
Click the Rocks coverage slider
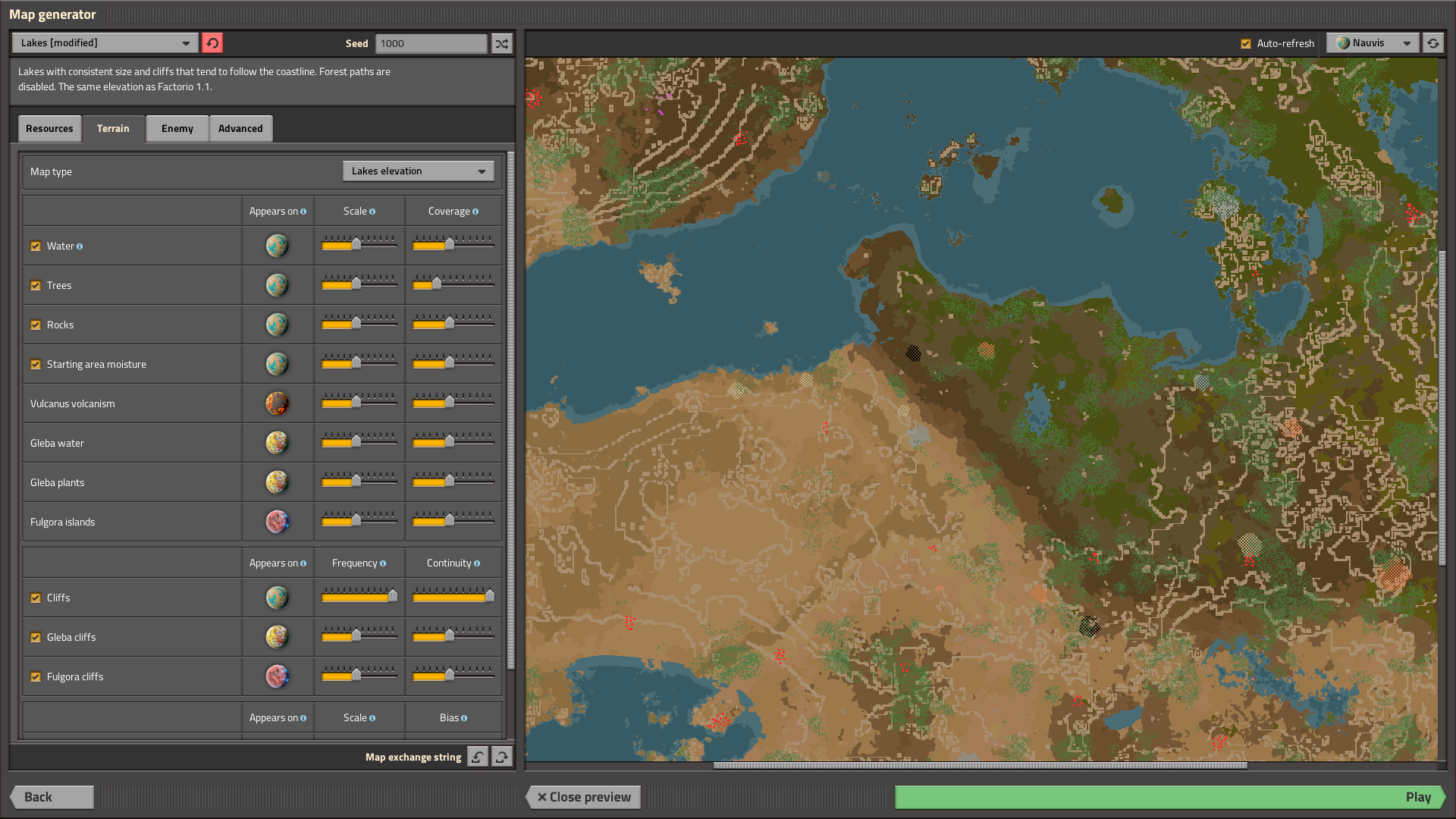point(453,323)
